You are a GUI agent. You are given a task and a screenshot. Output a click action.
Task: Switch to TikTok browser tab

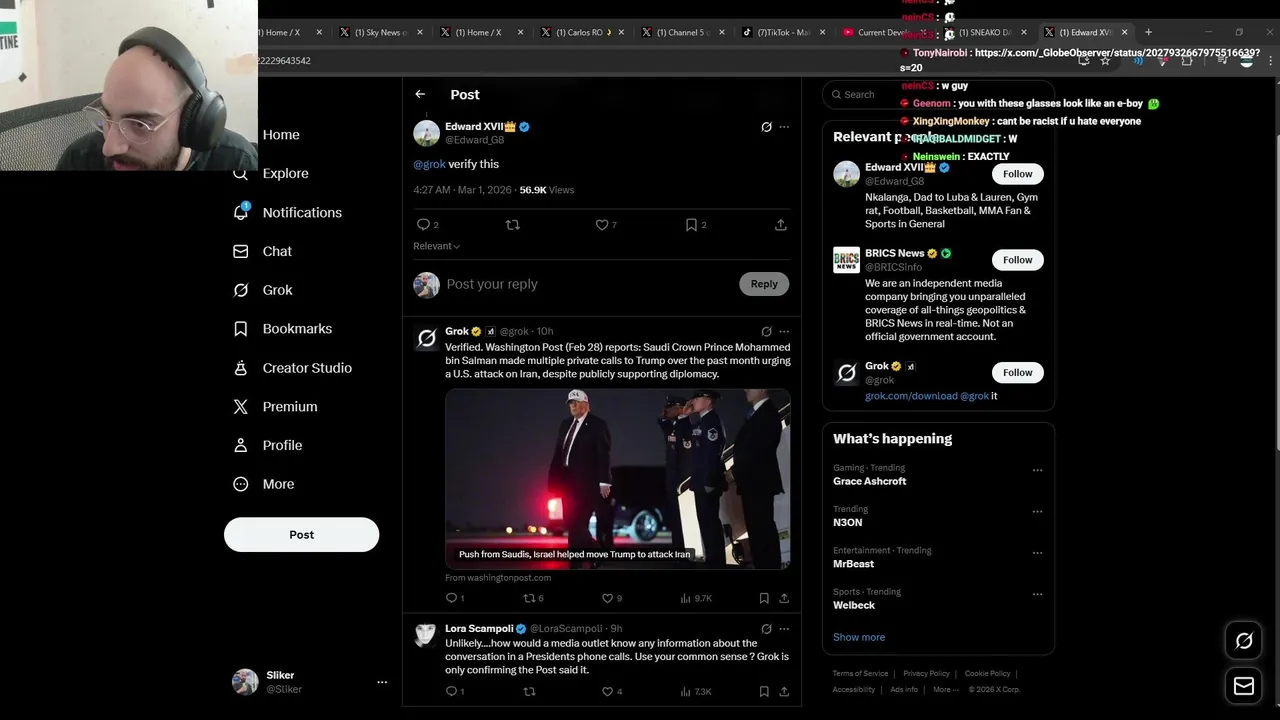point(784,32)
